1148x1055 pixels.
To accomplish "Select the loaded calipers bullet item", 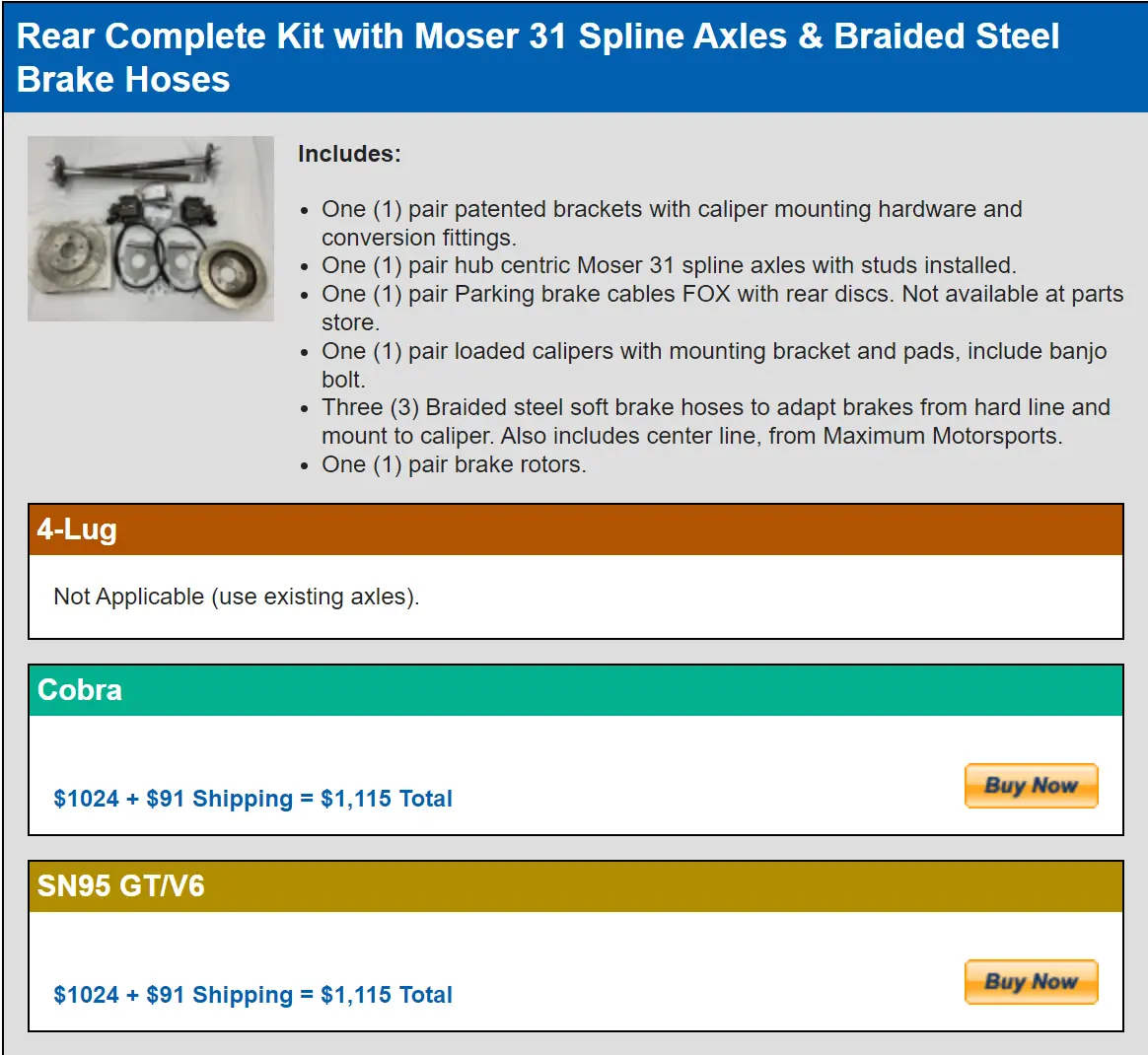I will pyautogui.click(x=714, y=366).
